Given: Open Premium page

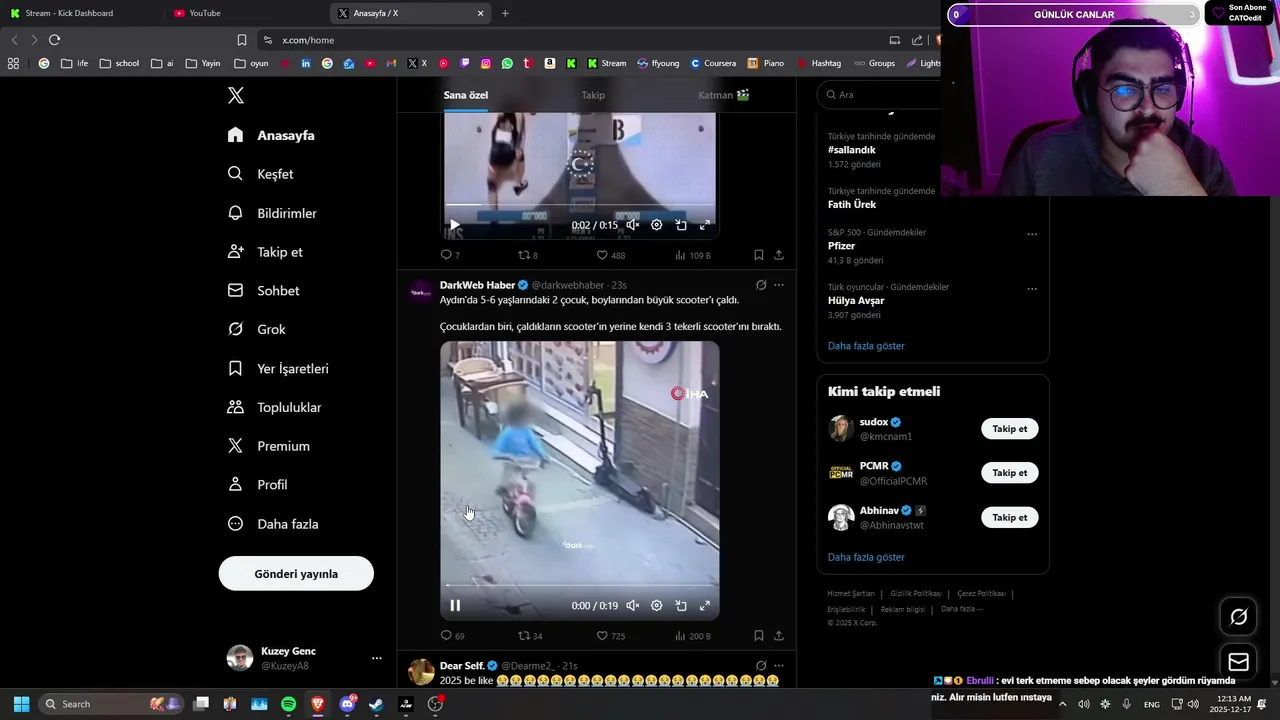Looking at the screenshot, I should point(268,446).
